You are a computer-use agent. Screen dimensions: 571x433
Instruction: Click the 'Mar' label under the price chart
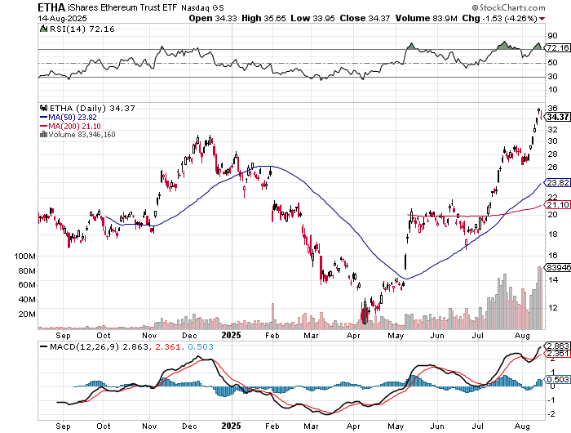[311, 335]
